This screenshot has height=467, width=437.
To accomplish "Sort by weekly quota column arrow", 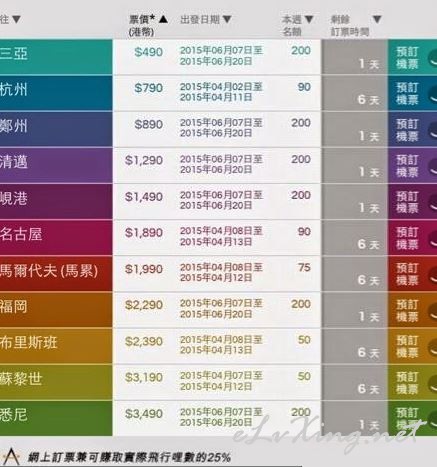I will [x=309, y=19].
